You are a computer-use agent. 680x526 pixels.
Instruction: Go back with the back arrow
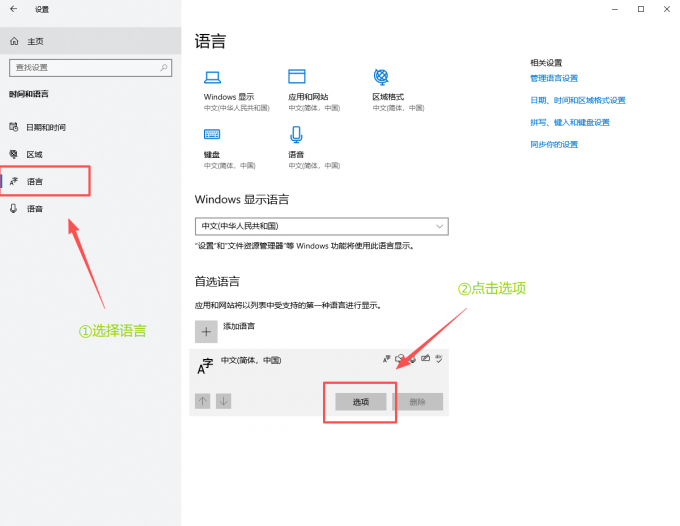[x=13, y=9]
